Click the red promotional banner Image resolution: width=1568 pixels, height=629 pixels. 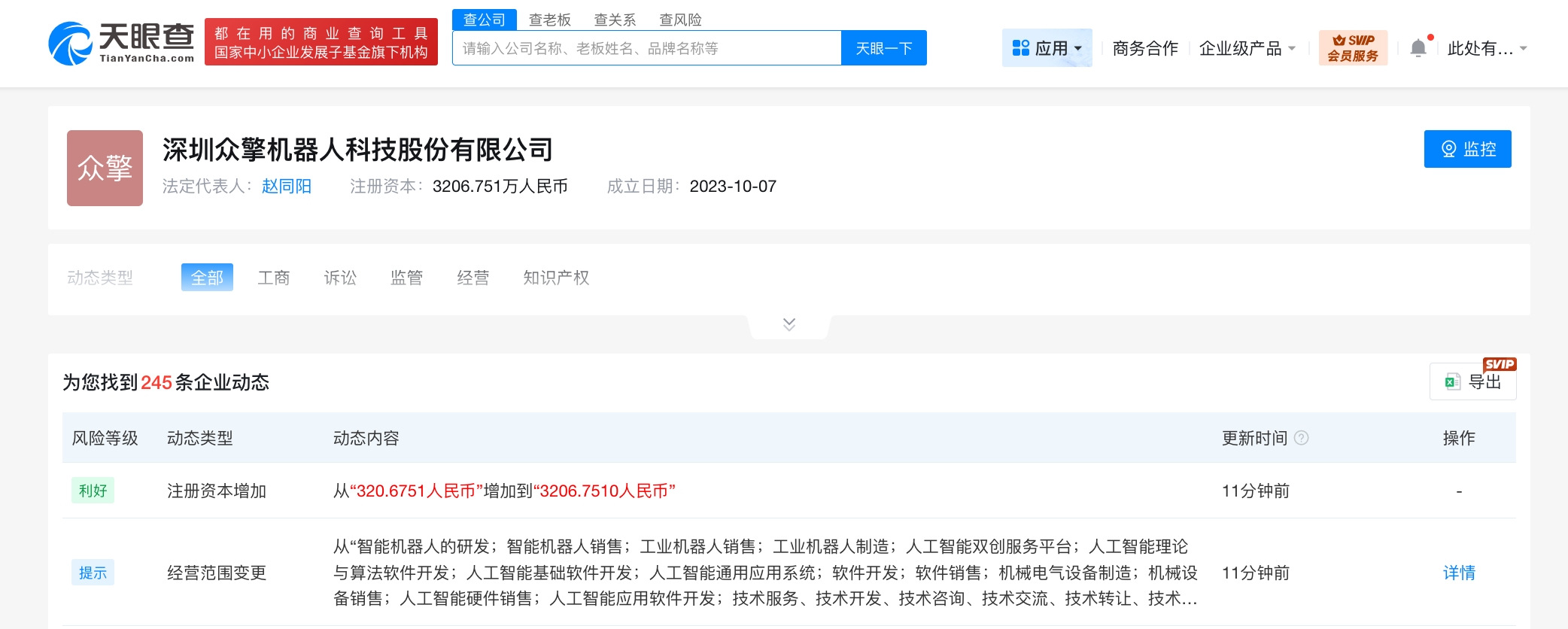tap(321, 42)
